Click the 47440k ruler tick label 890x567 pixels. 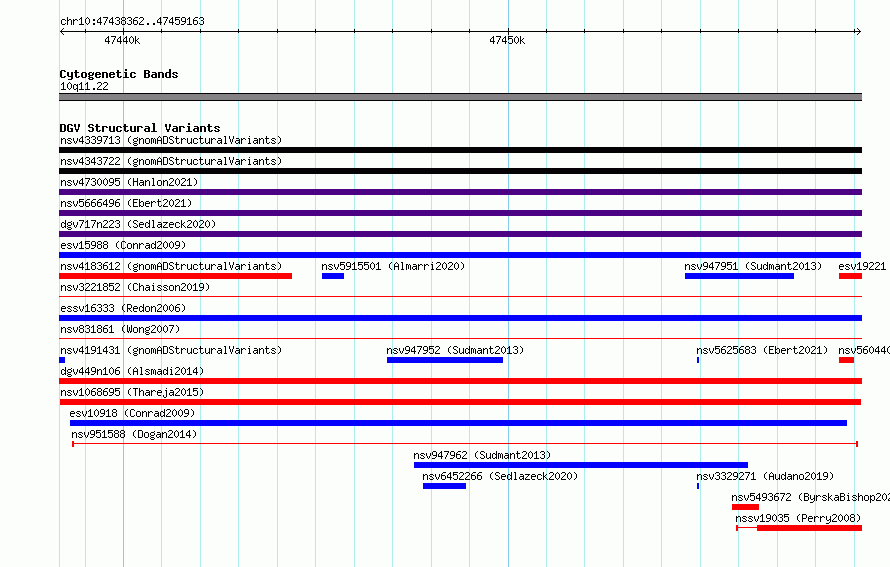(x=122, y=40)
